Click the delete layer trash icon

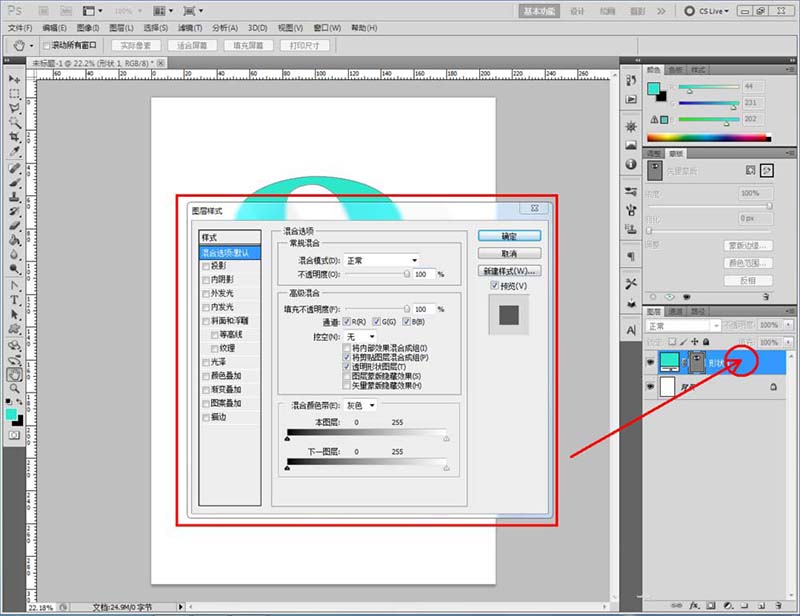[778, 606]
